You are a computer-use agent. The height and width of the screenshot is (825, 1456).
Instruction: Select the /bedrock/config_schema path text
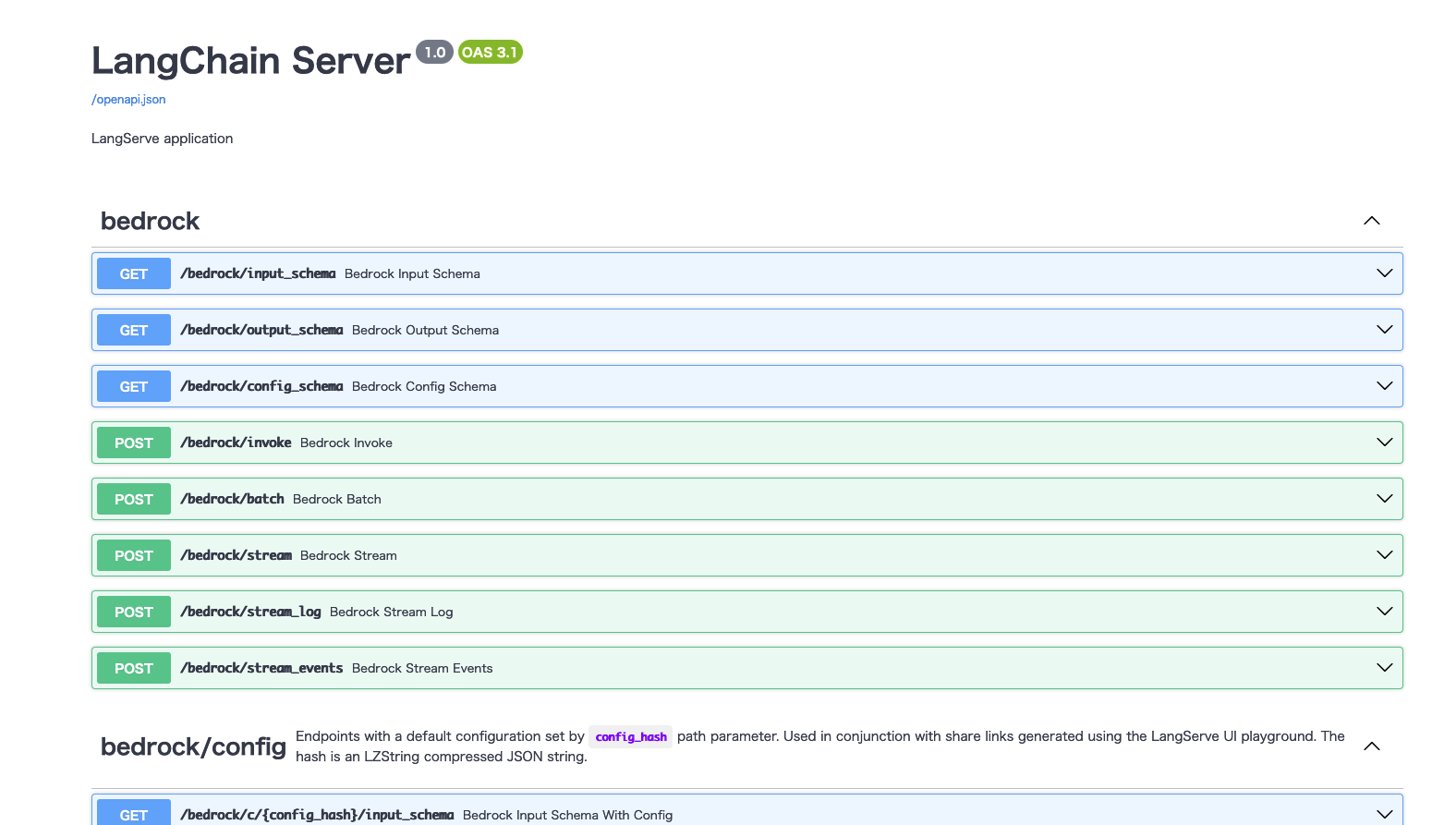click(x=261, y=386)
